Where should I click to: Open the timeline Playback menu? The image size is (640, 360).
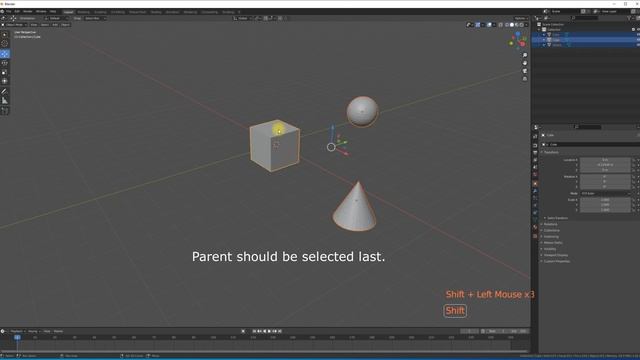click(x=17, y=331)
